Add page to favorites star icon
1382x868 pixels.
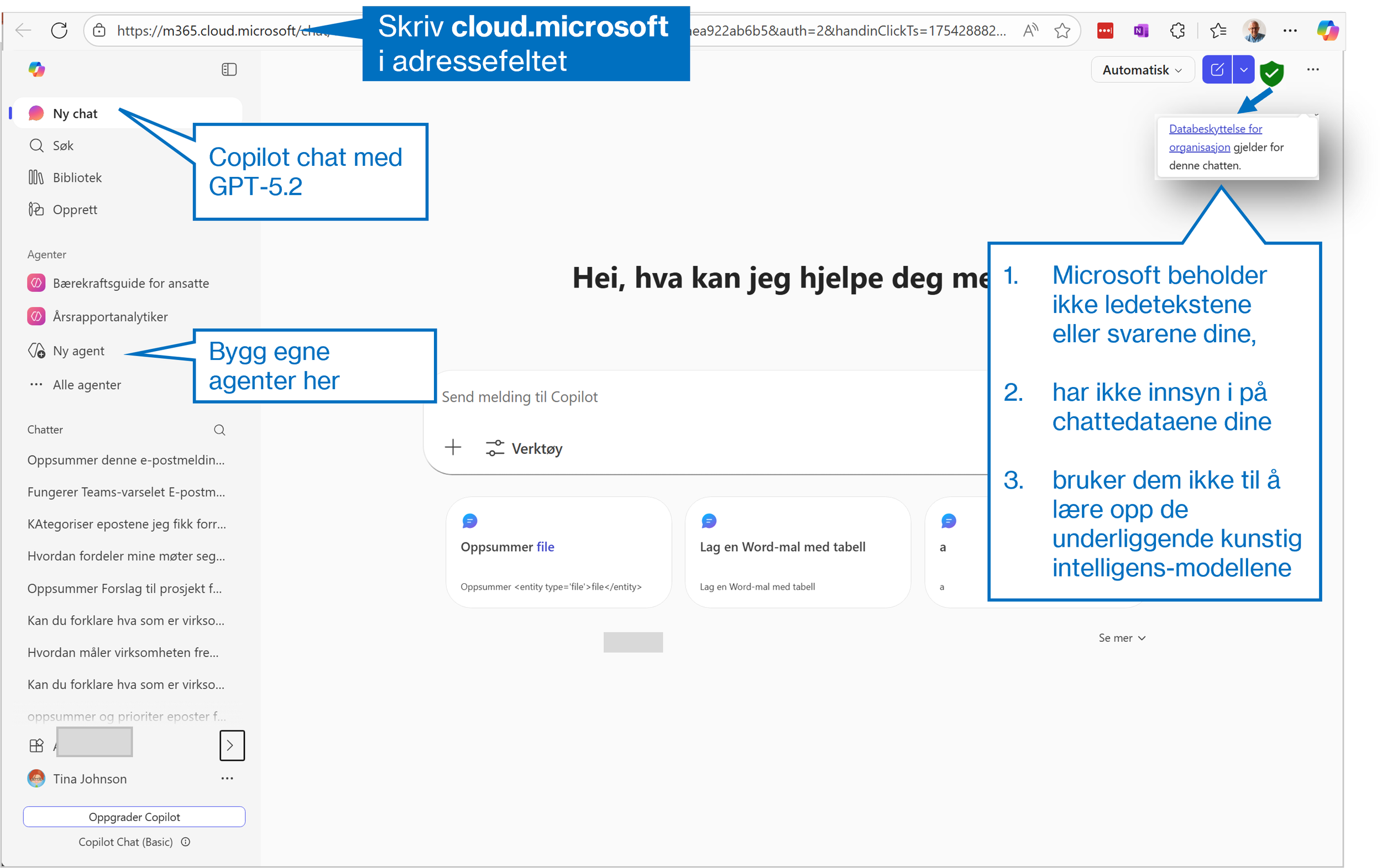pyautogui.click(x=1062, y=30)
